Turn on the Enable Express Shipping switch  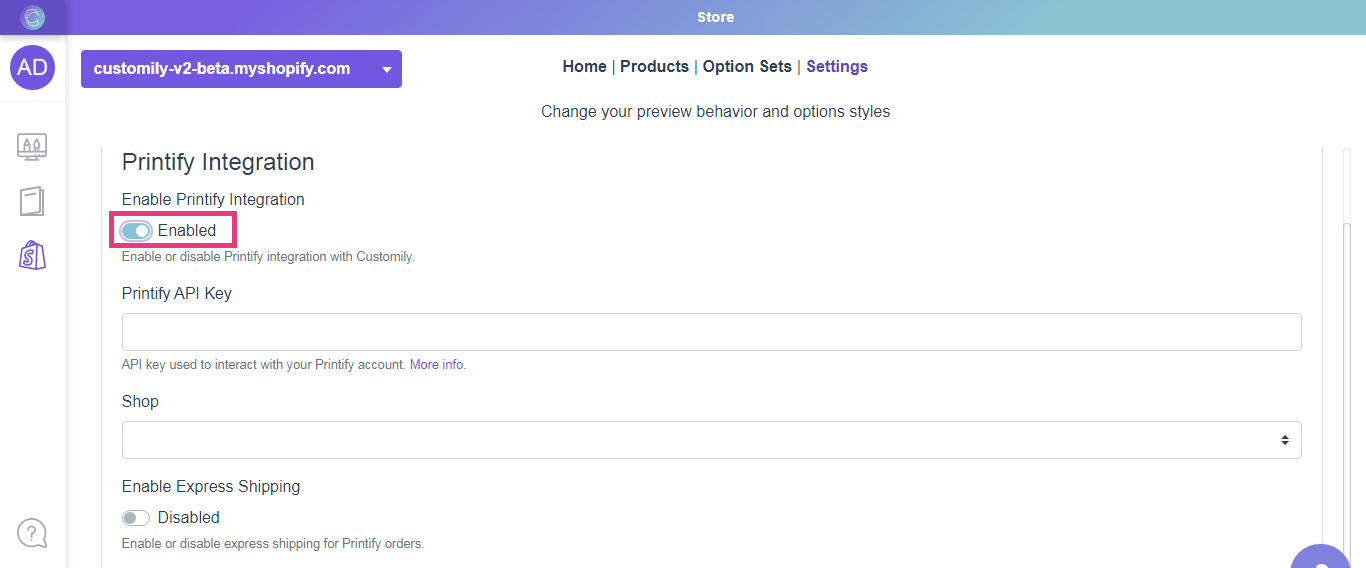click(136, 518)
